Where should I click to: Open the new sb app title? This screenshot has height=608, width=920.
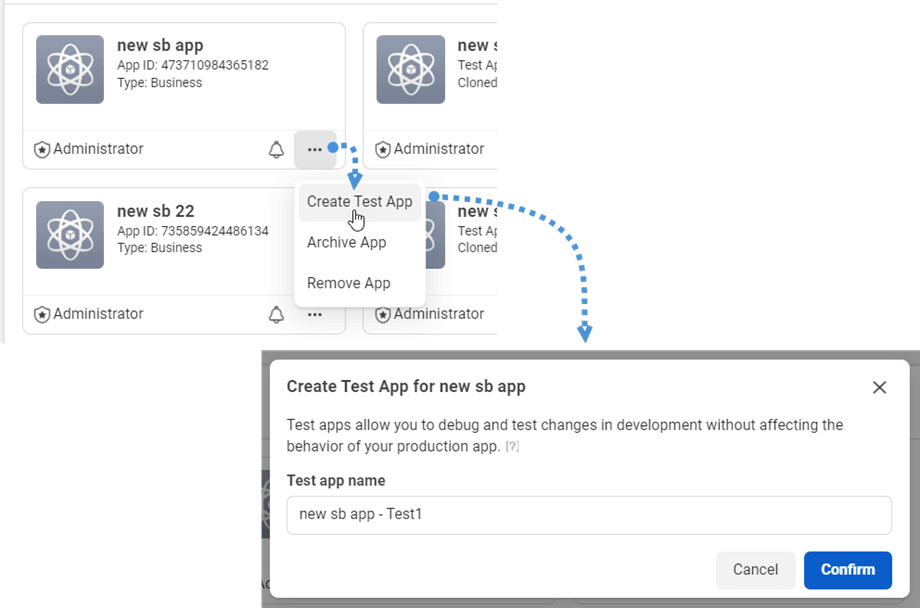pyautogui.click(x=160, y=45)
